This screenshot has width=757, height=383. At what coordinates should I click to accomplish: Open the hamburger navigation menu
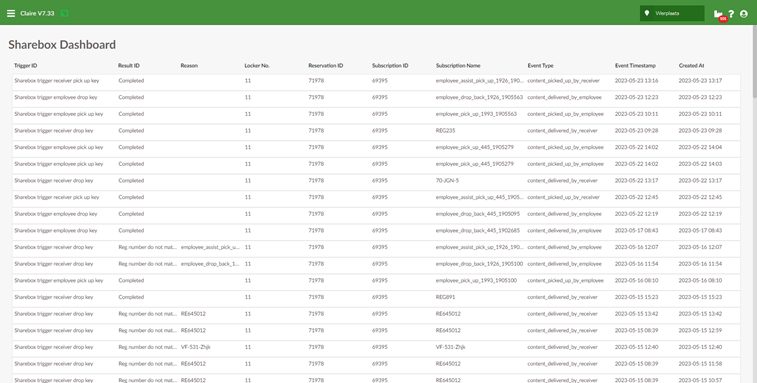(11, 14)
